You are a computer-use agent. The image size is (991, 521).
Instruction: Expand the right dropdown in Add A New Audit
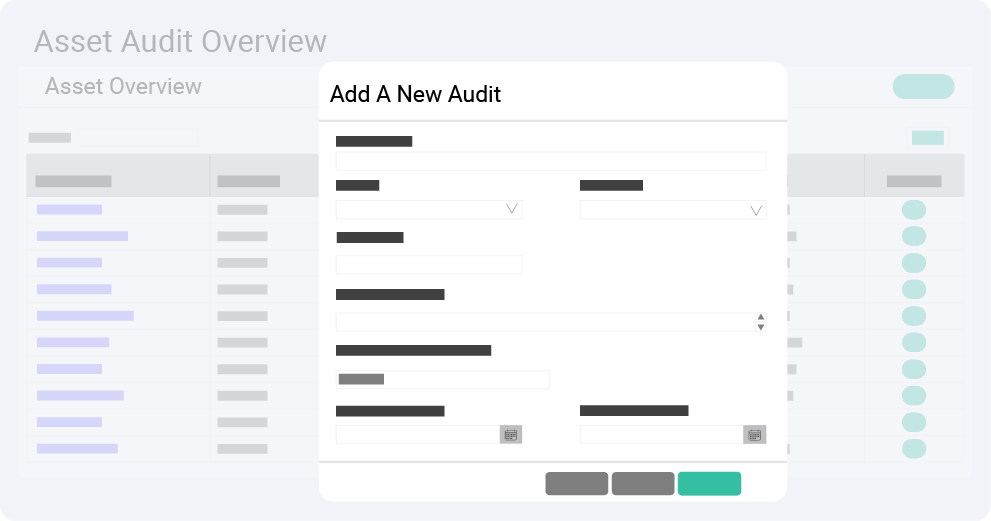(x=672, y=210)
